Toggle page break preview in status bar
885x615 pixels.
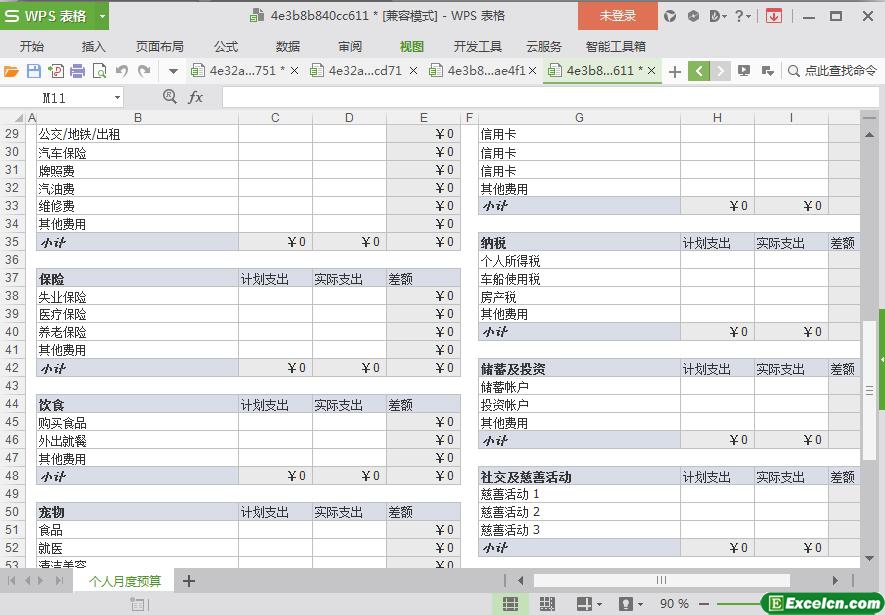point(547,604)
